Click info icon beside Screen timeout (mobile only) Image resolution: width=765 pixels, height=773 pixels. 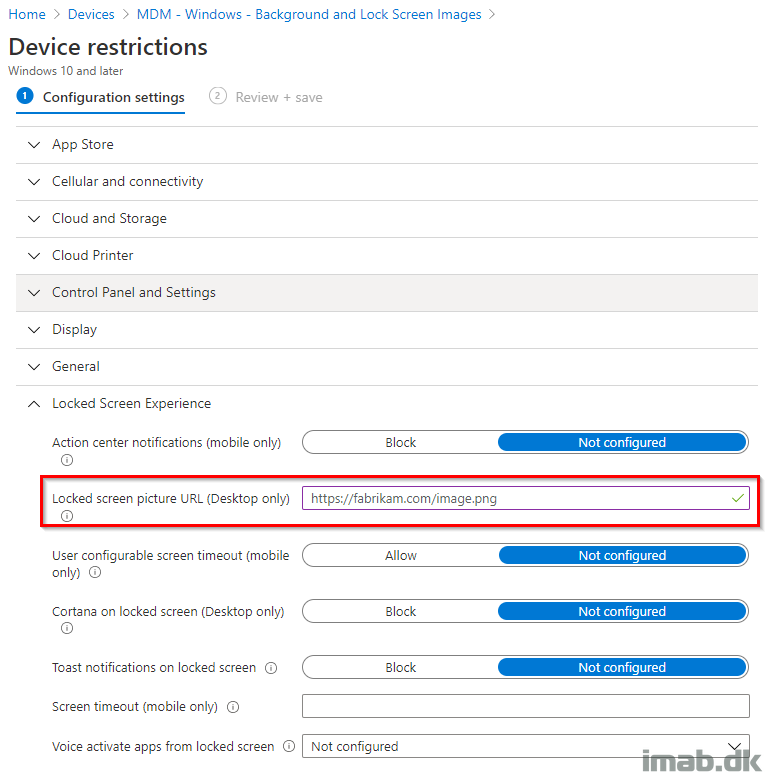pyautogui.click(x=233, y=707)
